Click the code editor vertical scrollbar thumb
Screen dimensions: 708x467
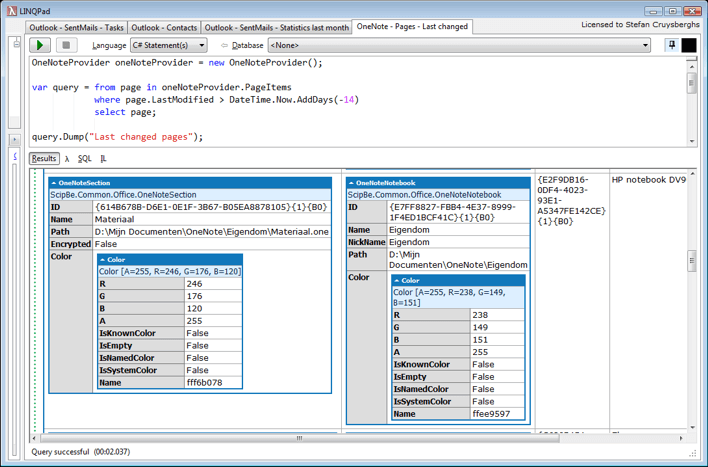tap(691, 84)
